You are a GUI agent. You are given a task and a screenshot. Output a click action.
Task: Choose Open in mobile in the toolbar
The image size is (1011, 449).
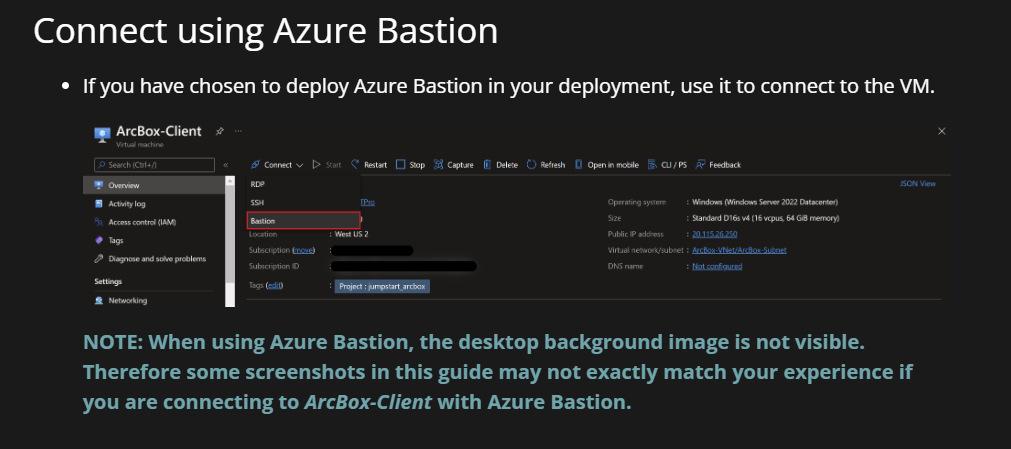pos(607,165)
